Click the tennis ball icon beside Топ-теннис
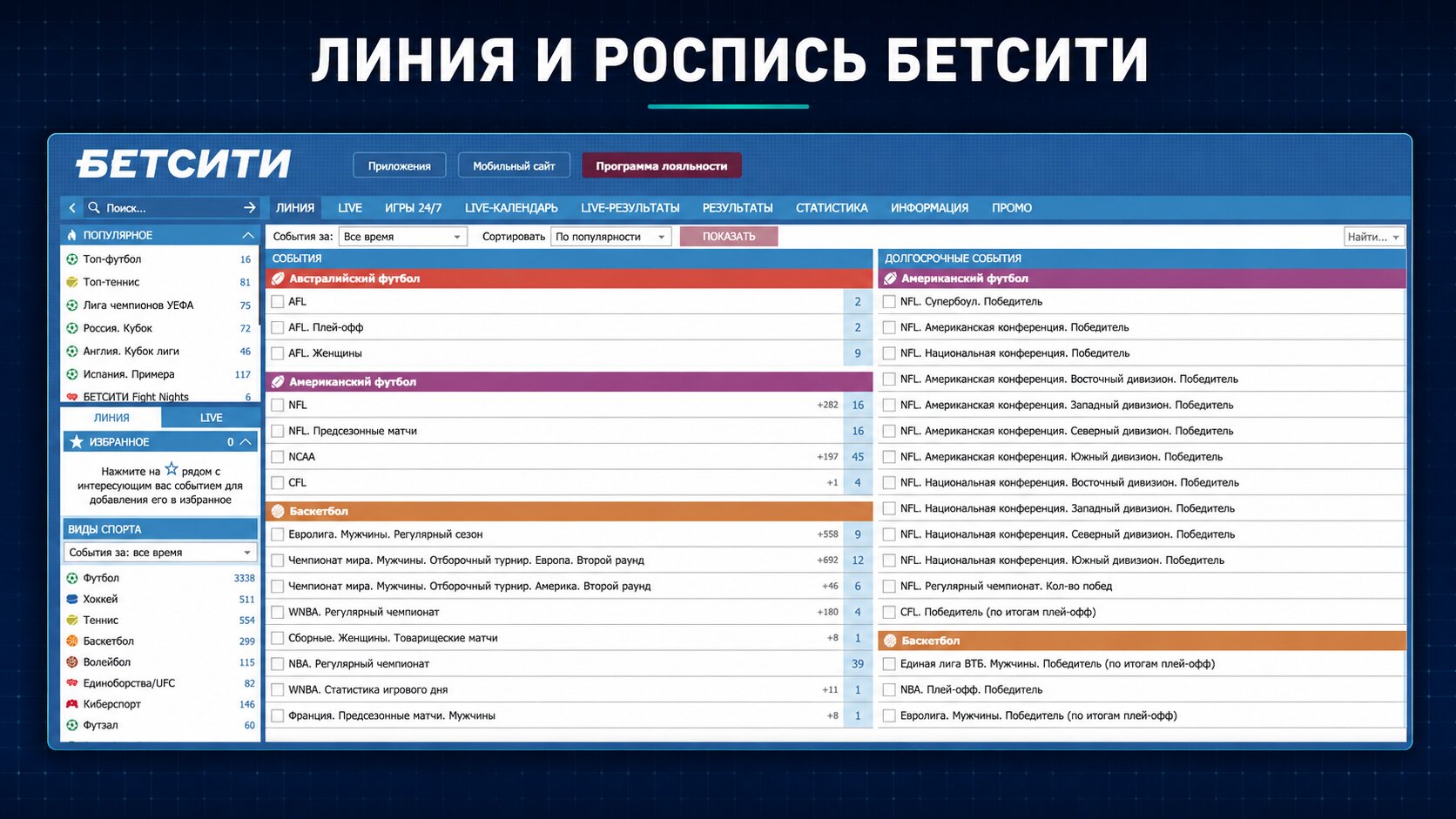 72,282
